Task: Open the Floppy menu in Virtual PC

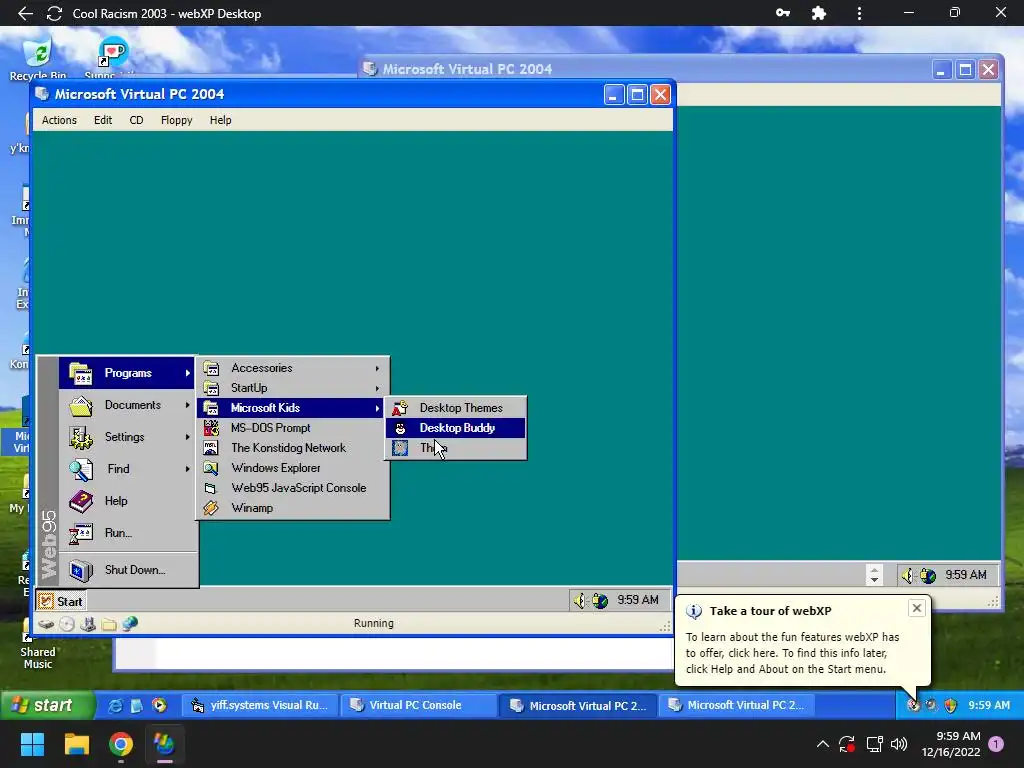Action: [x=176, y=120]
